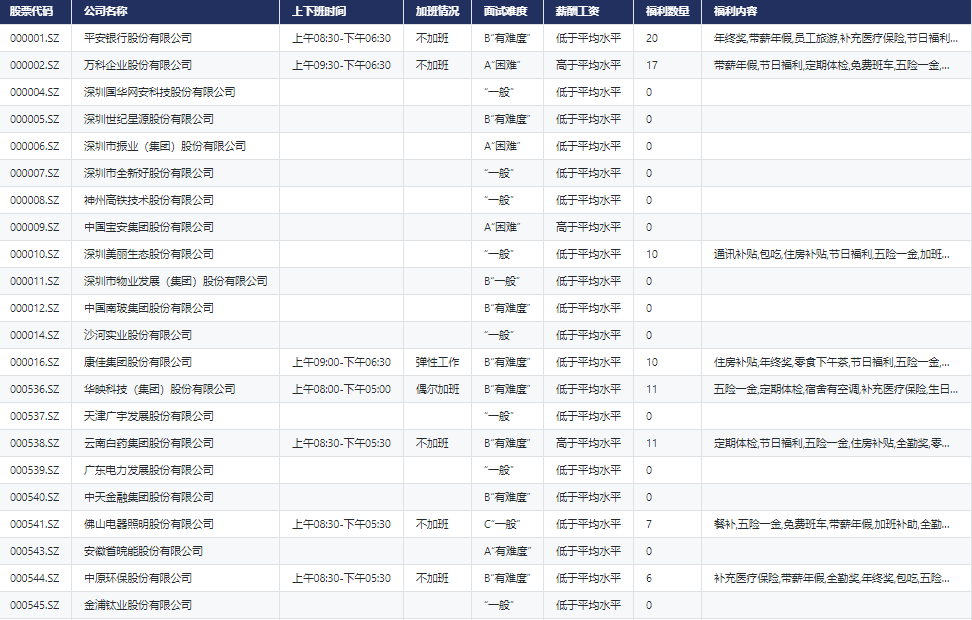Click welfare count 20 cell
Image resolution: width=972 pixels, height=620 pixels.
coord(652,38)
